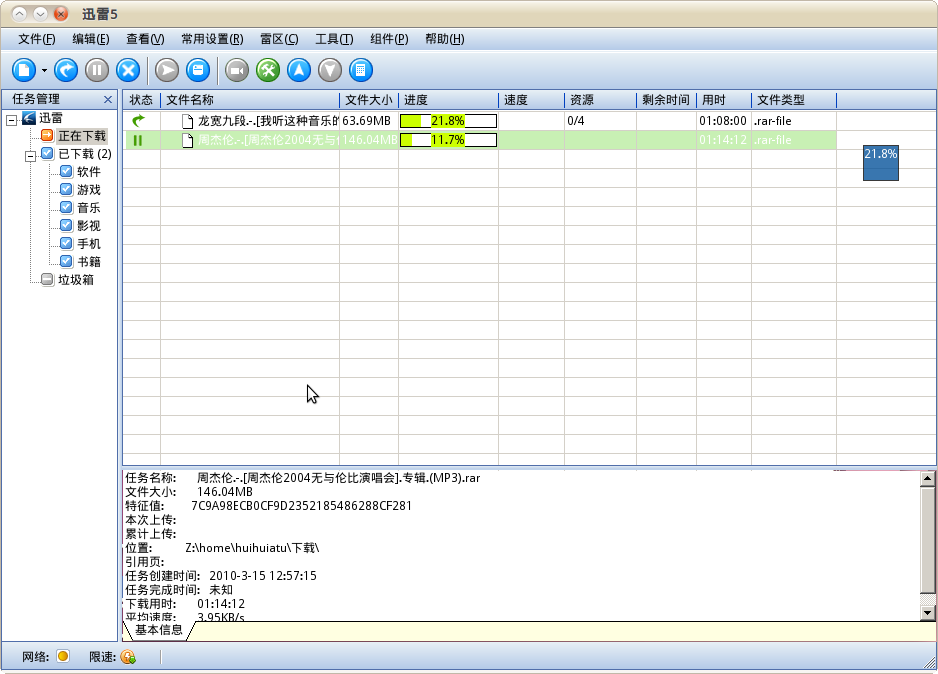Viewport: 938px width, 674px height.
Task: Sort by the 状态 column header
Action: point(142,100)
